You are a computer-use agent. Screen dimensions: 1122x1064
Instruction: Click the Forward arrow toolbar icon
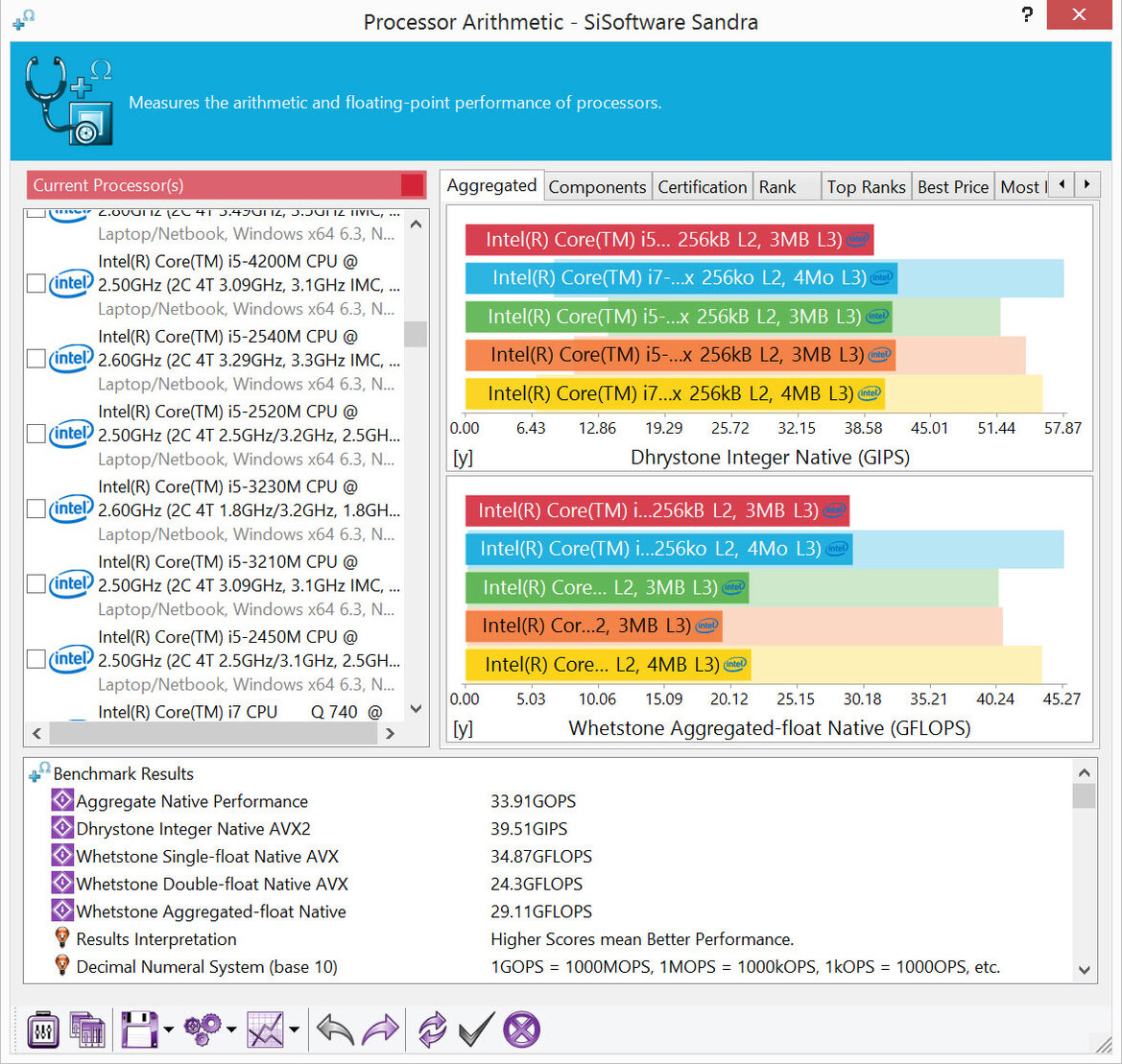tap(381, 1029)
